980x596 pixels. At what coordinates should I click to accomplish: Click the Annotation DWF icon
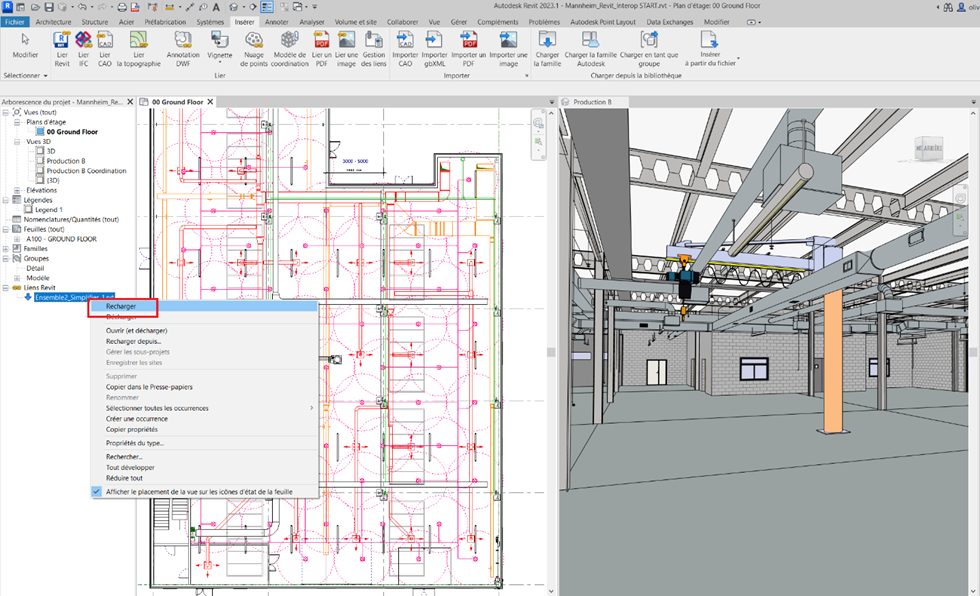pos(183,41)
